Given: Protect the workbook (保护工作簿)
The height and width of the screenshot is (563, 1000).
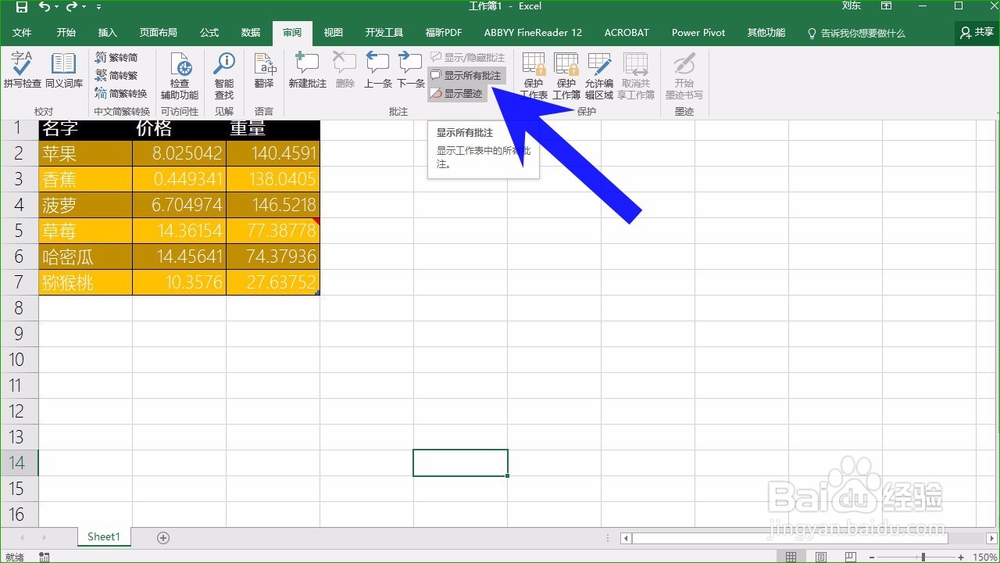Looking at the screenshot, I should pyautogui.click(x=566, y=76).
